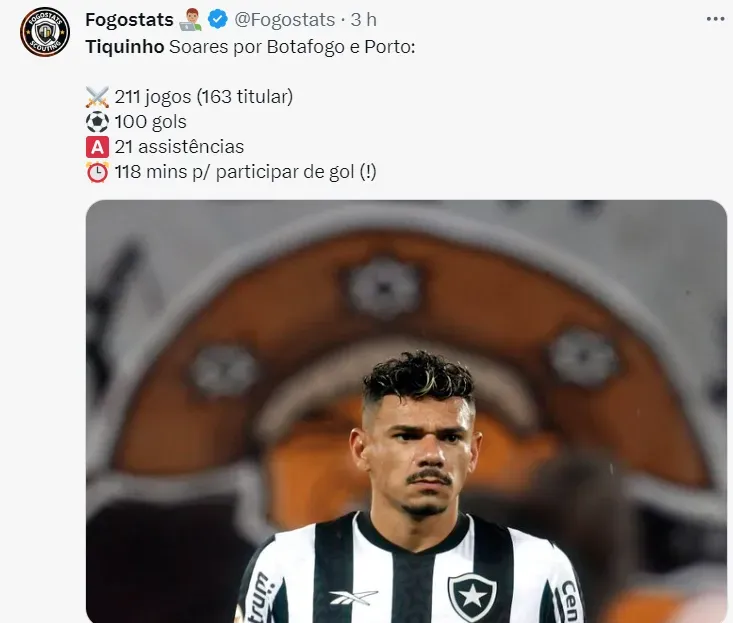733x623 pixels.
Task: Click the crossed swords emoji
Action: 97,97
